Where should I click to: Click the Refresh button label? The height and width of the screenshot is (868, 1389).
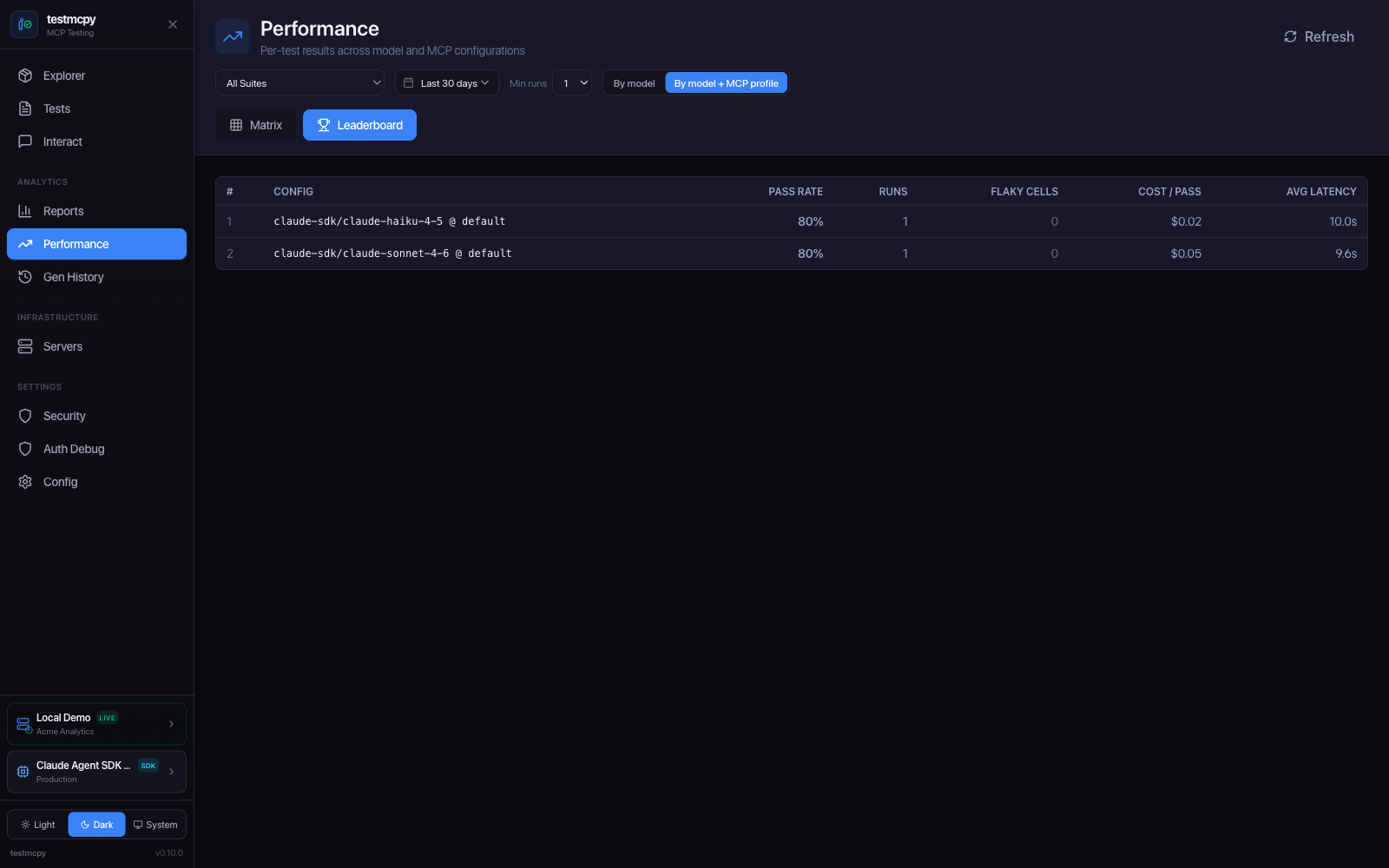click(x=1329, y=36)
